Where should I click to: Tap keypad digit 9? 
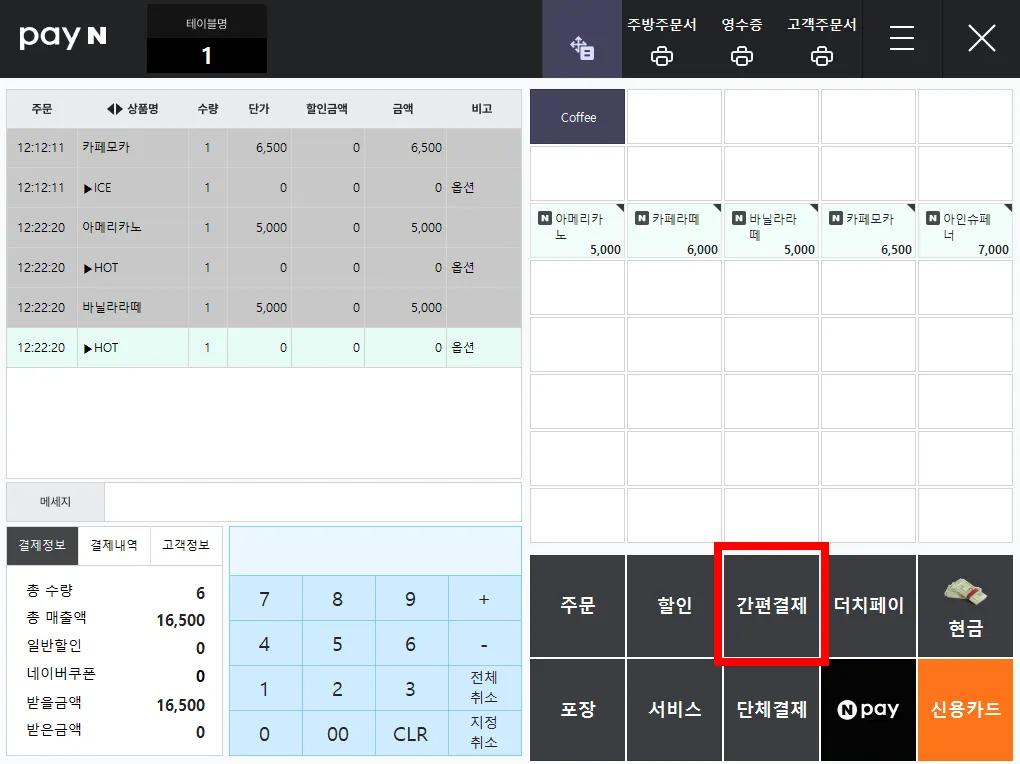tap(410, 599)
